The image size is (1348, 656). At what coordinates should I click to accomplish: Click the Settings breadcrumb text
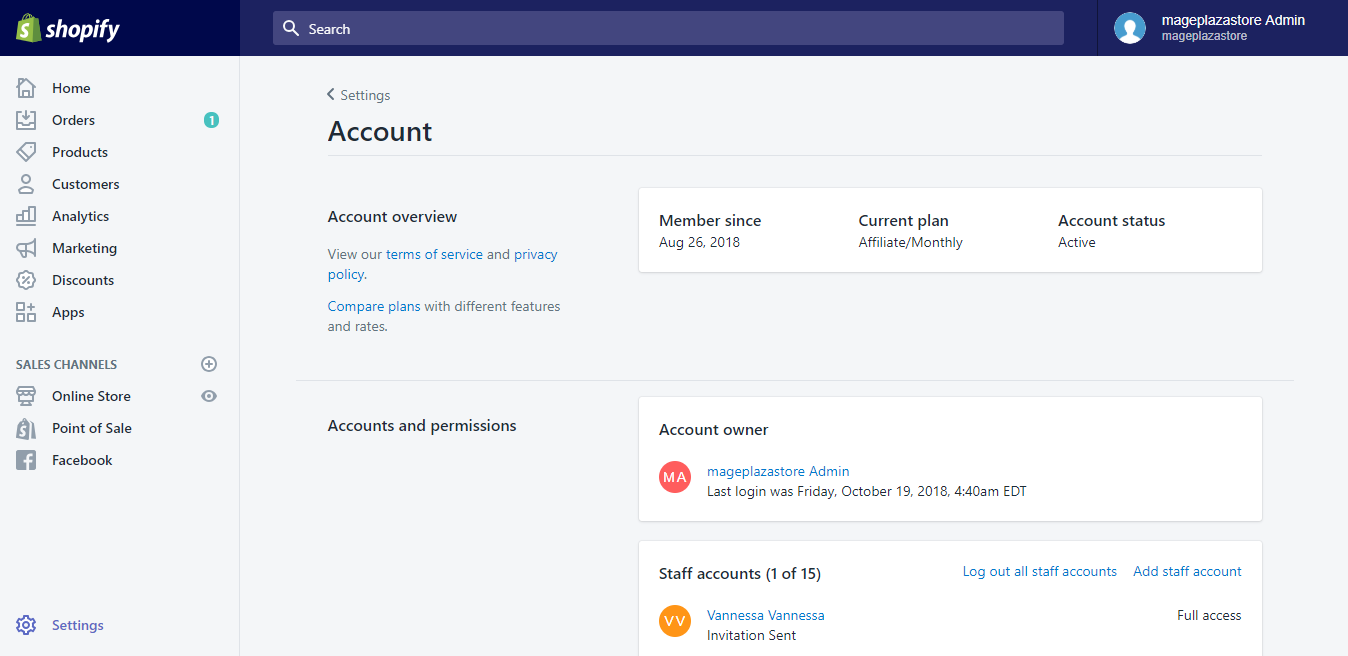(365, 95)
